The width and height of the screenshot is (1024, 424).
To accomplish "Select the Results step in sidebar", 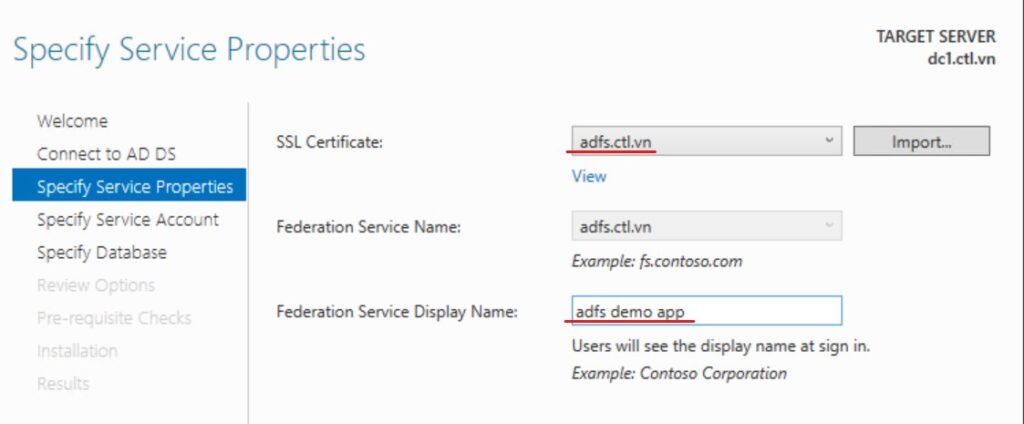I will pos(63,384).
